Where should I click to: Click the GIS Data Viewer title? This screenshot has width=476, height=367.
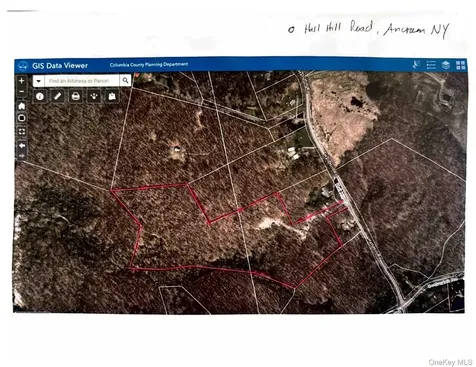pos(60,66)
